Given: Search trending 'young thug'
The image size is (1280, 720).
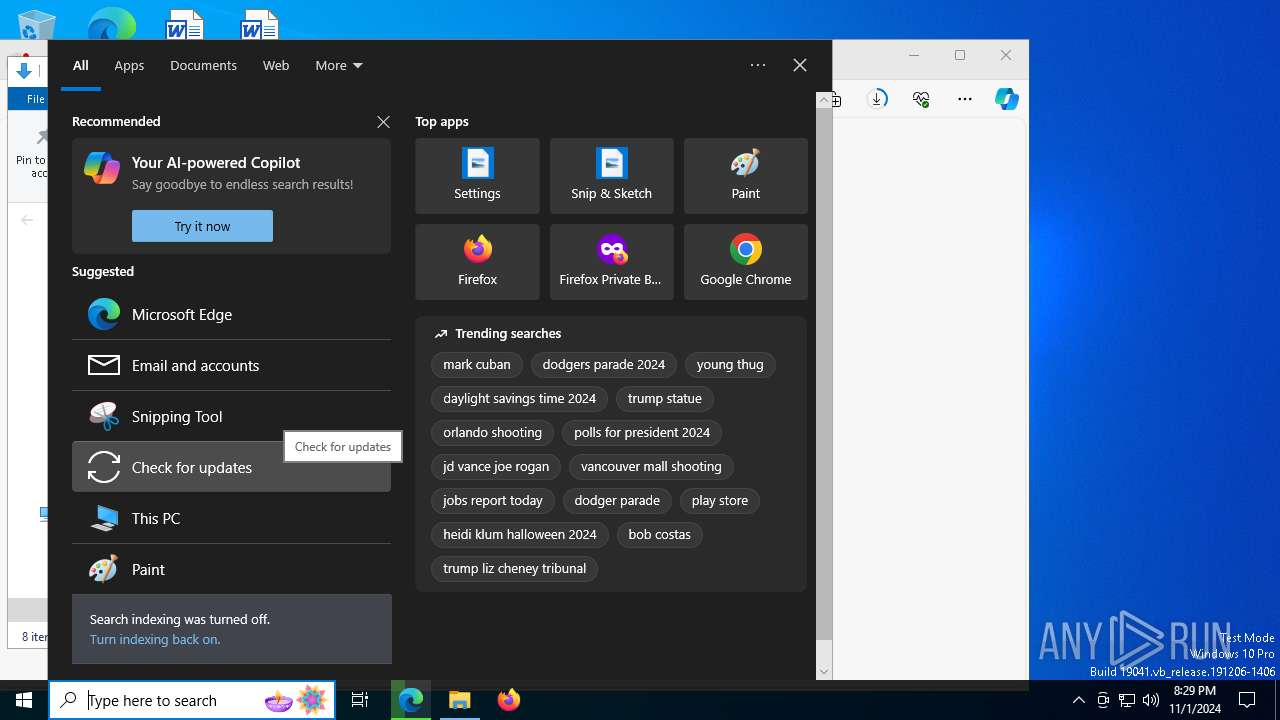Looking at the screenshot, I should pos(730,365).
